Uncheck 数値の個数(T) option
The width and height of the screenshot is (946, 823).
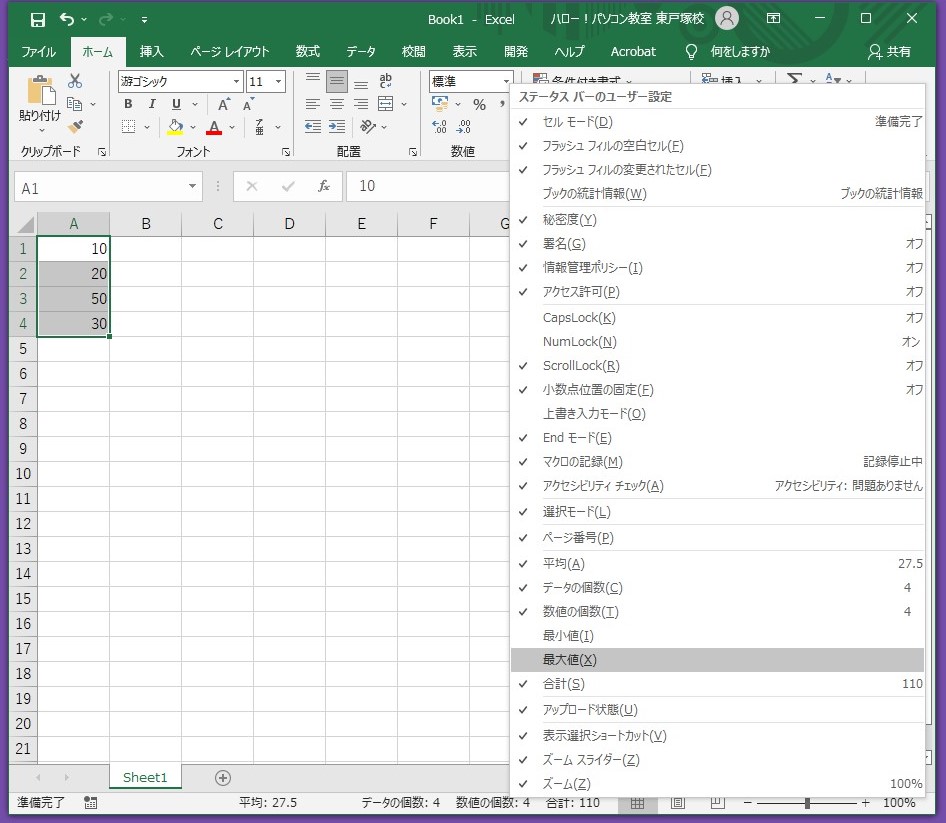[717, 612]
